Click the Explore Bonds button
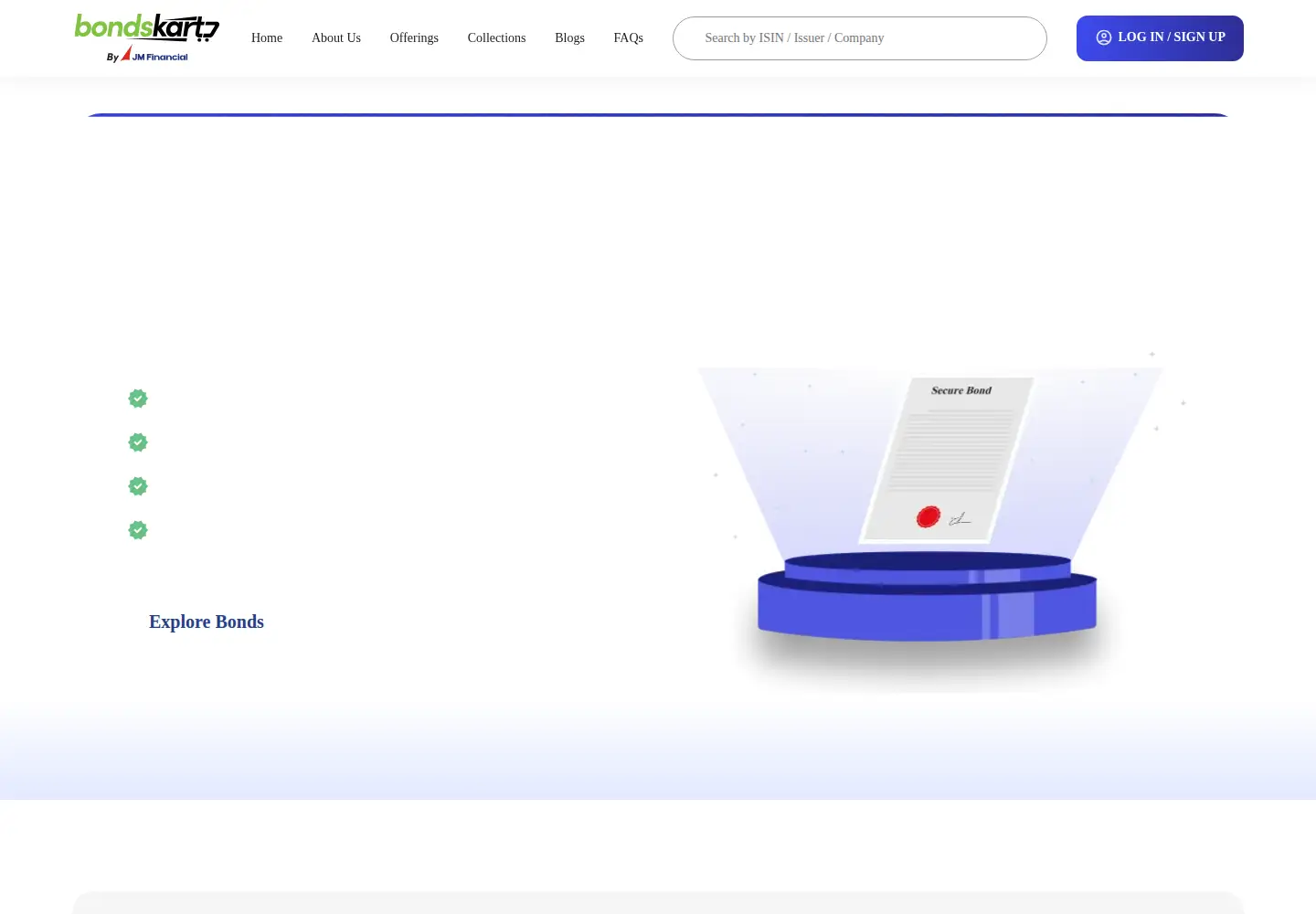This screenshot has height=914, width=1316. coord(207,622)
